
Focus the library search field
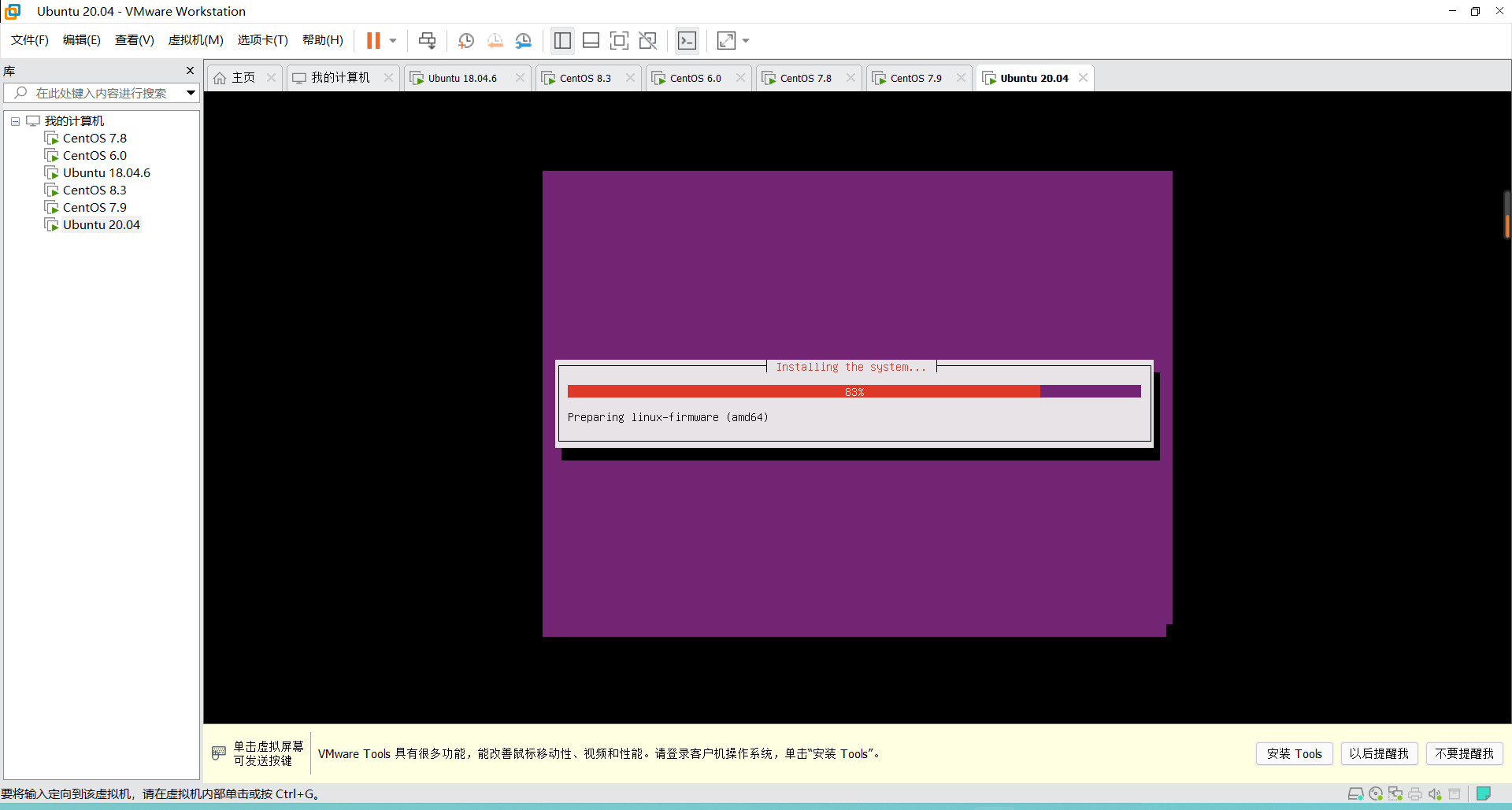coord(102,93)
